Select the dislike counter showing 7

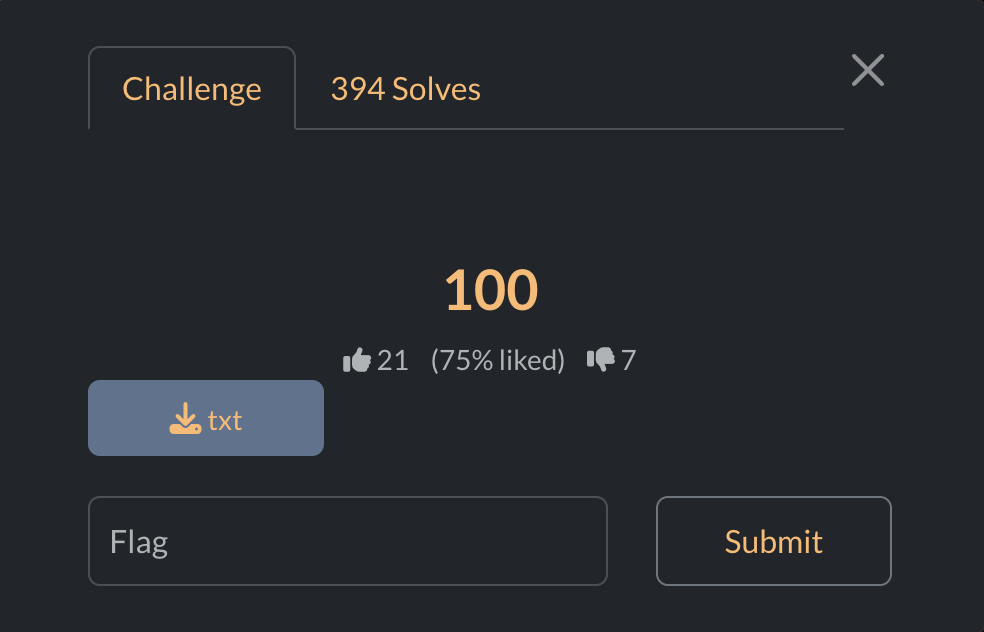pos(629,360)
